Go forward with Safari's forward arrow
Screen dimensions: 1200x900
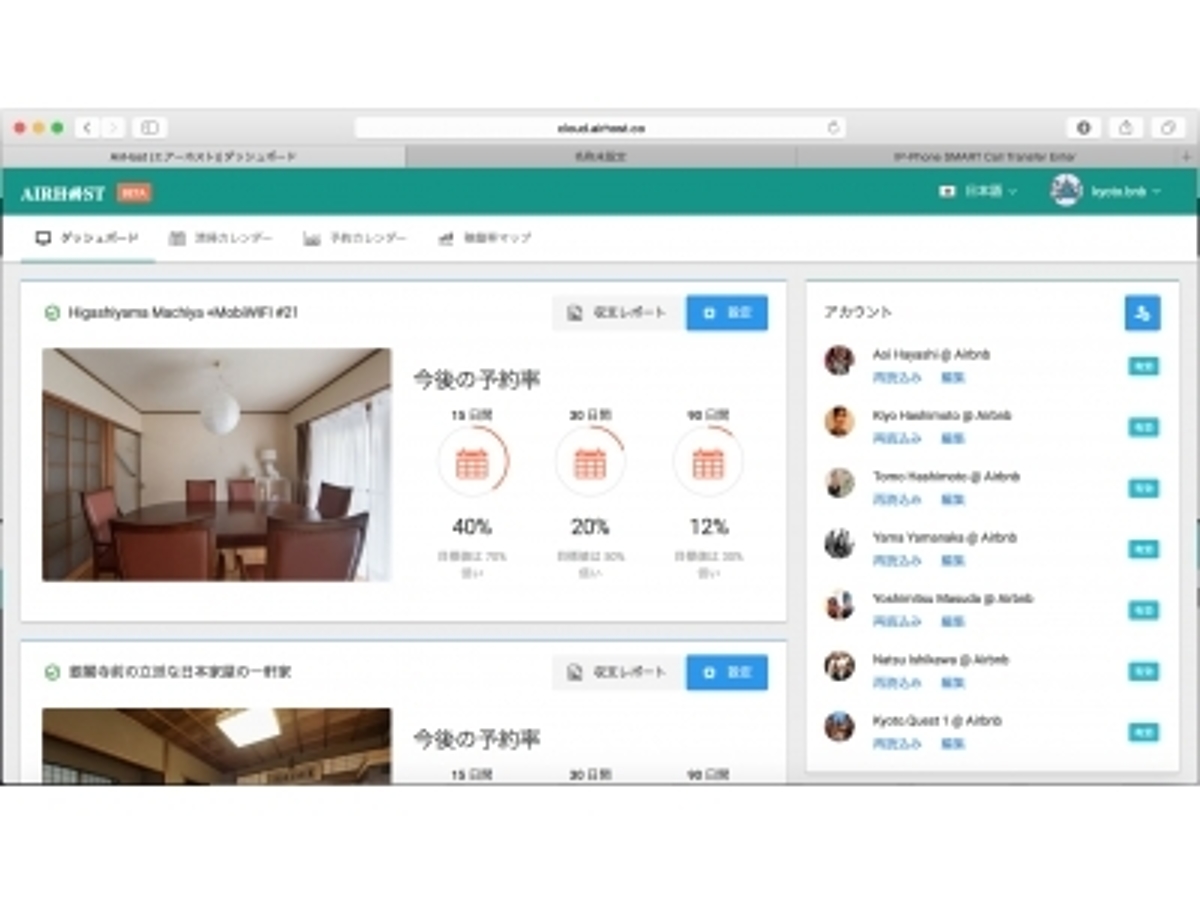(112, 128)
